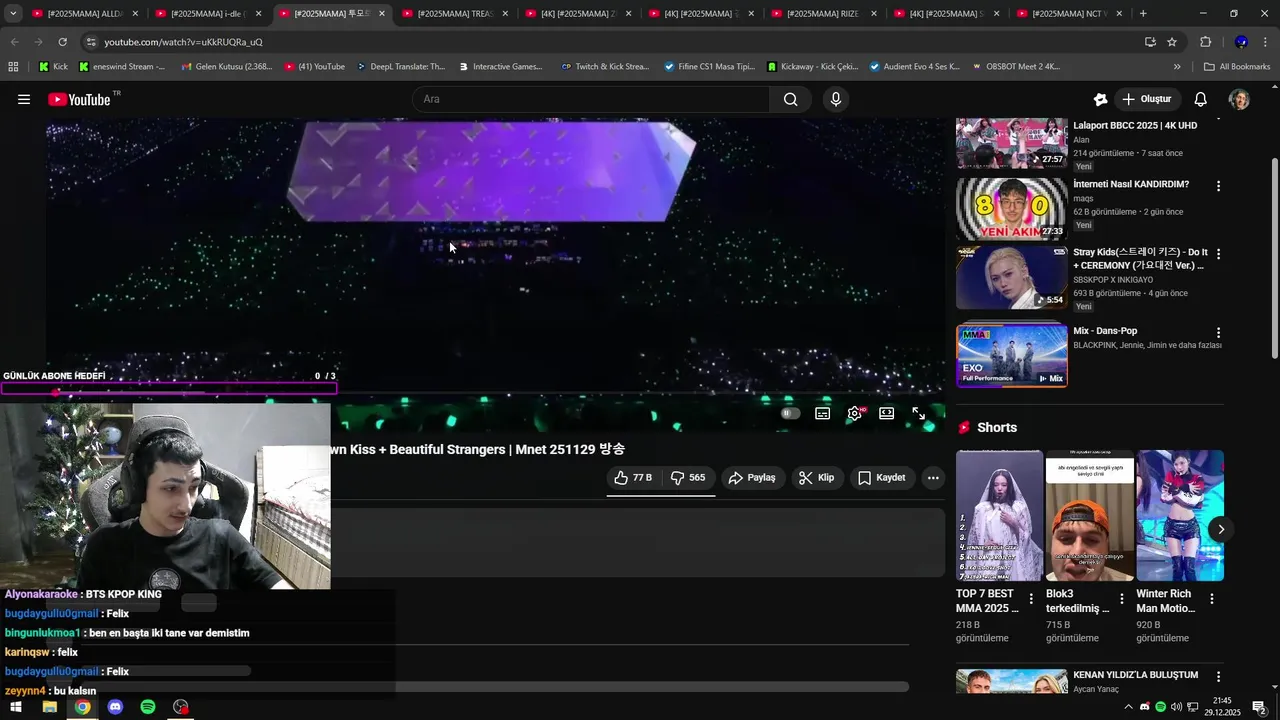Open options for Blok3 terkedilmiş short

tap(1121, 599)
